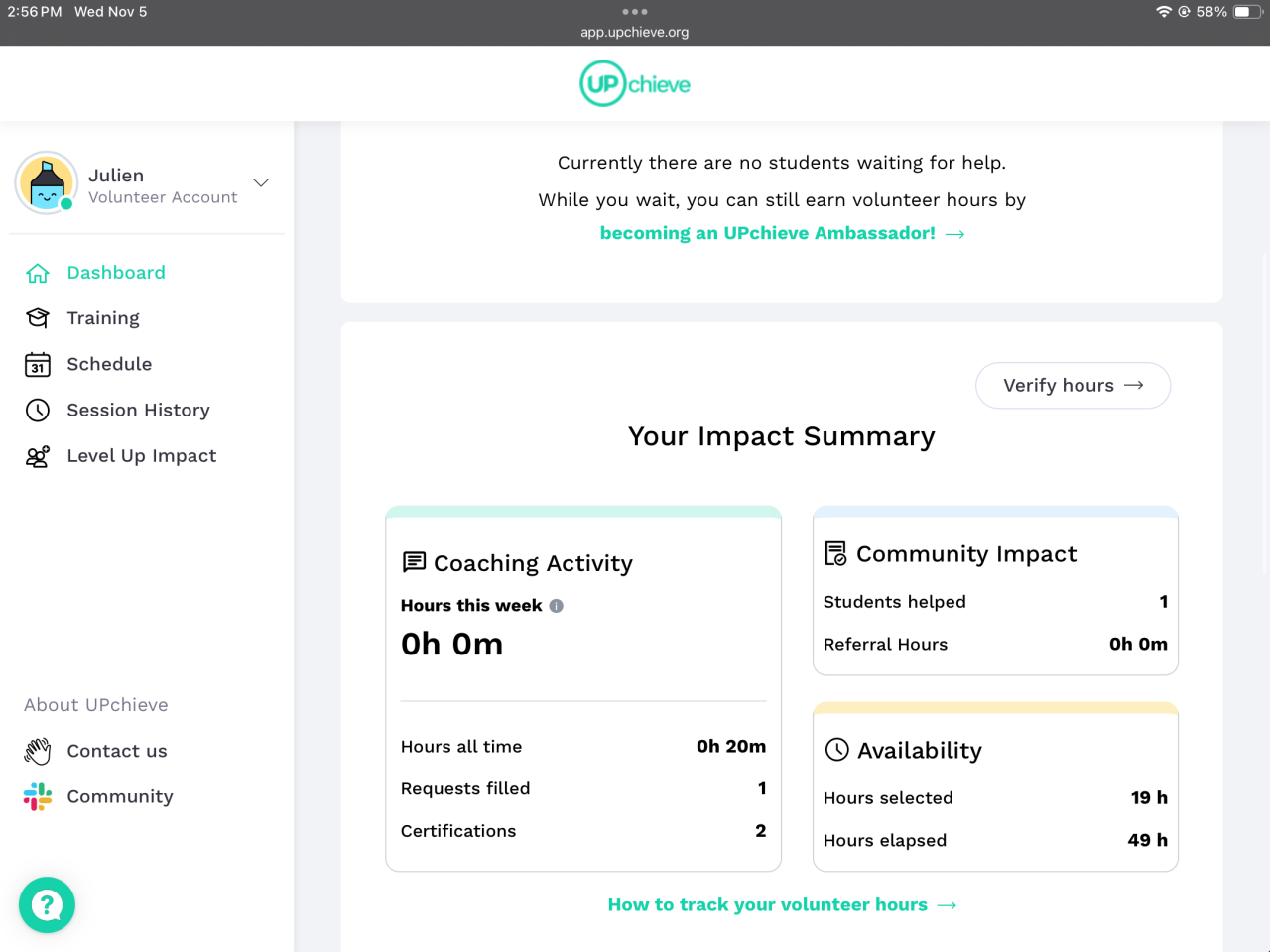
Task: Tap the battery indicator icon
Action: tap(1247, 12)
